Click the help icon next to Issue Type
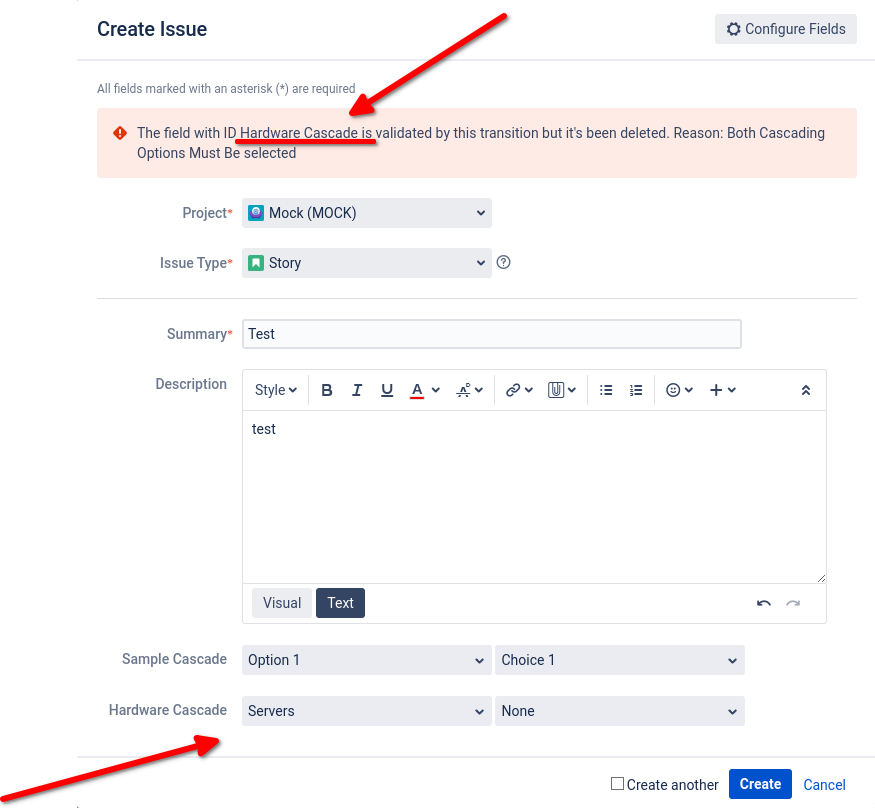The width and height of the screenshot is (875, 808). (x=503, y=262)
